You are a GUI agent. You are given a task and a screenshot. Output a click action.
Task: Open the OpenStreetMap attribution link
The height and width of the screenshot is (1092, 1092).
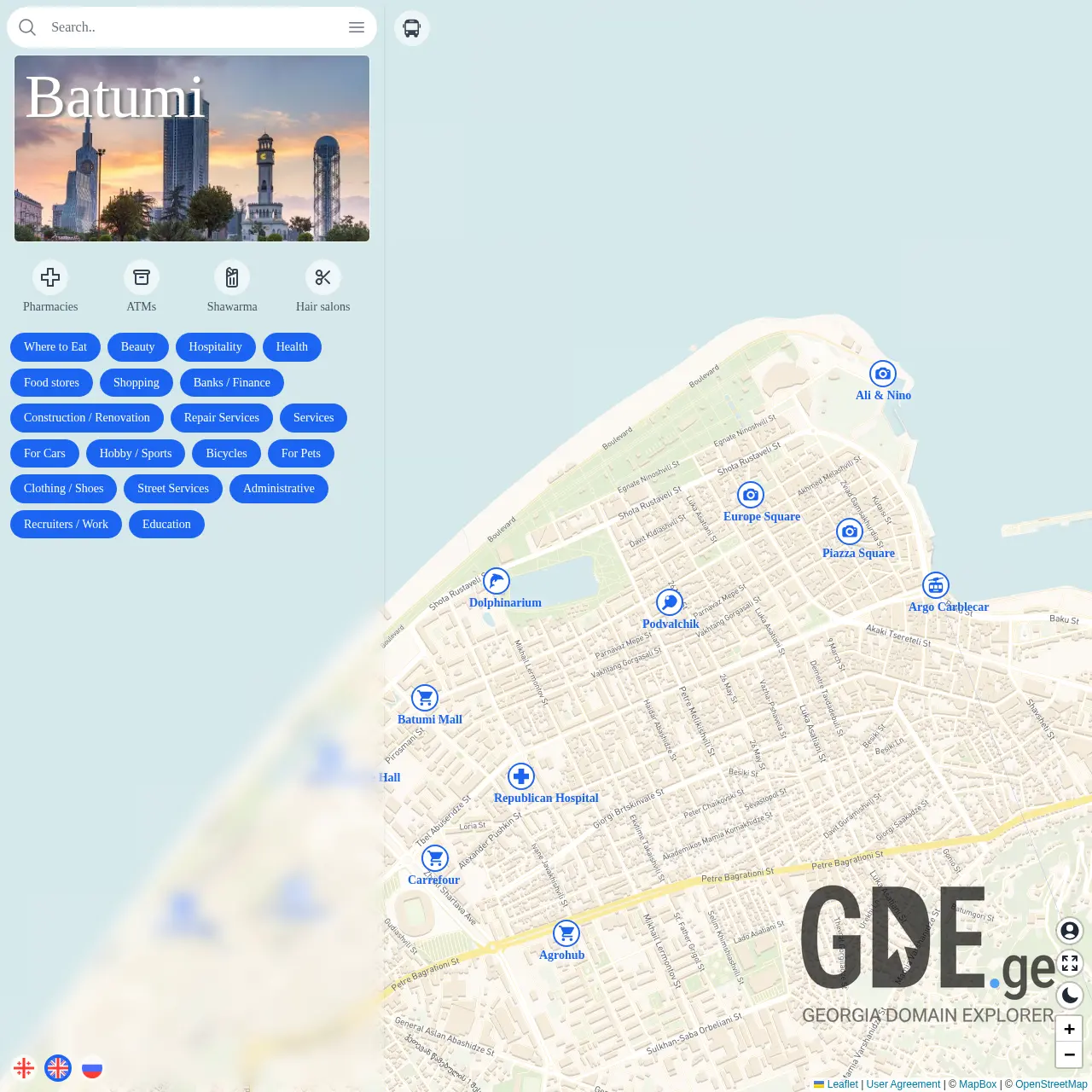tap(1051, 1084)
